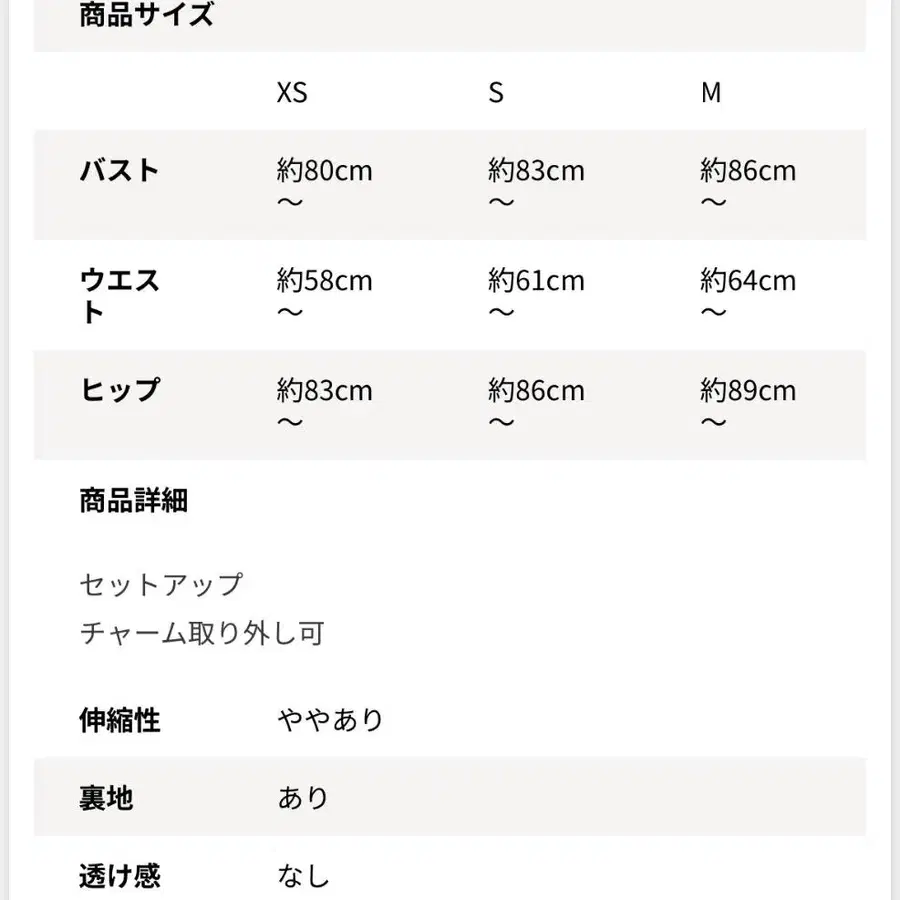Image resolution: width=900 pixels, height=900 pixels.
Task: Click the 商品サイズ section heading
Action: 146,15
